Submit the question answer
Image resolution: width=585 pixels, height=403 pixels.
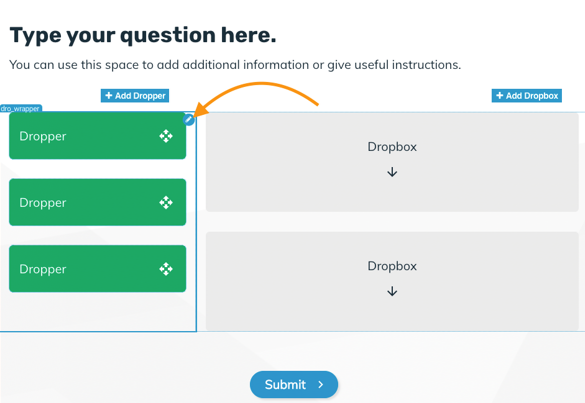tap(294, 384)
